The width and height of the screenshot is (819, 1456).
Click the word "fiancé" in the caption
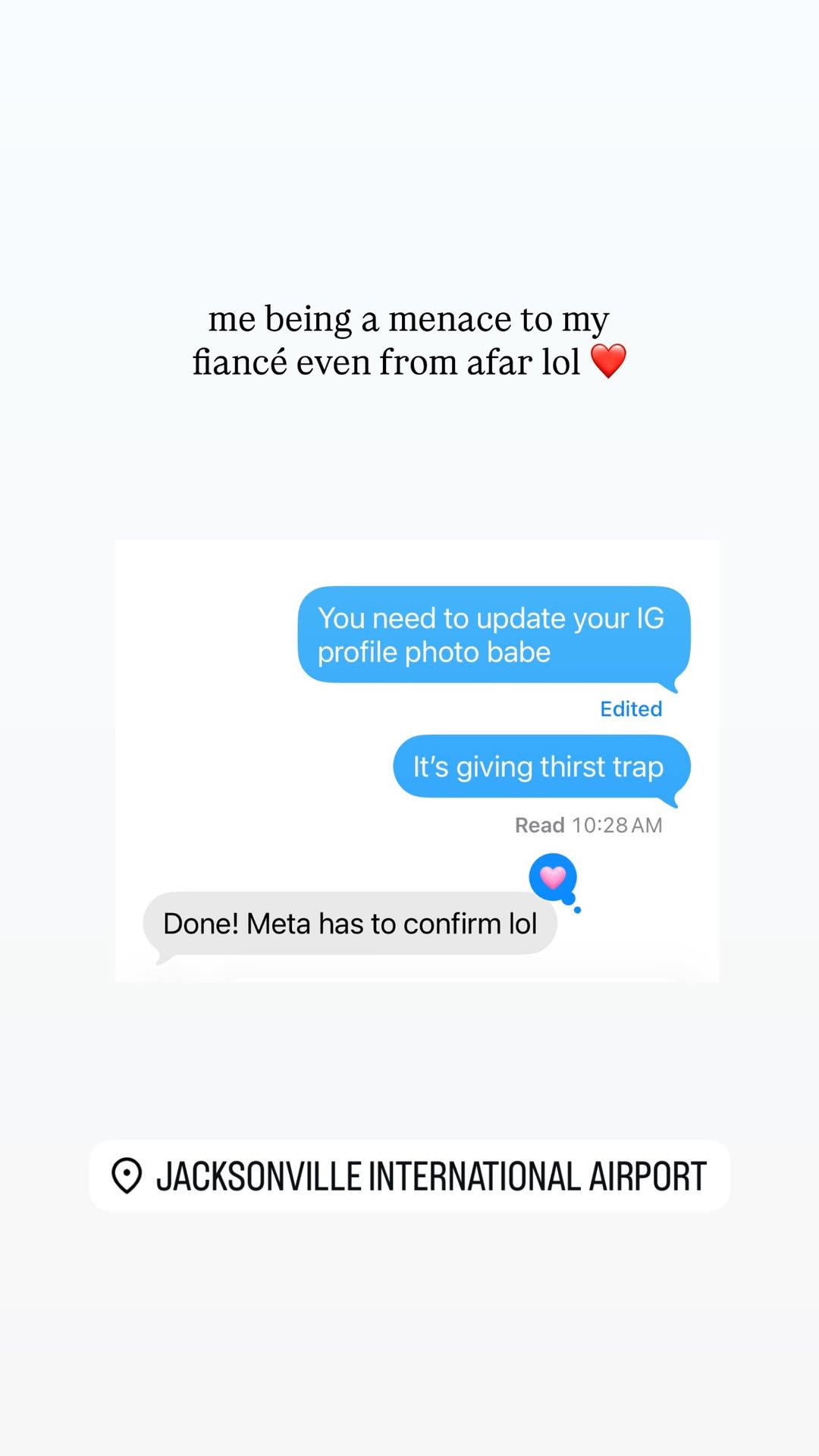point(240,362)
